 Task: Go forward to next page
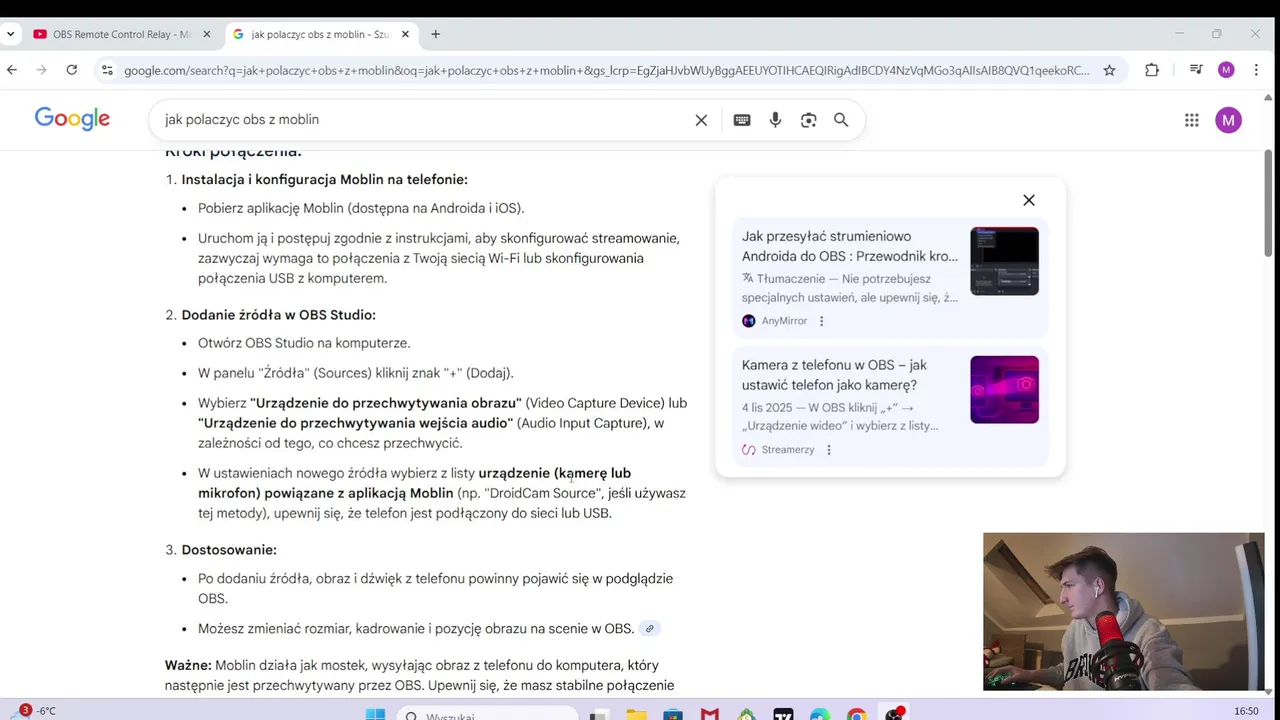pyautogui.click(x=42, y=70)
